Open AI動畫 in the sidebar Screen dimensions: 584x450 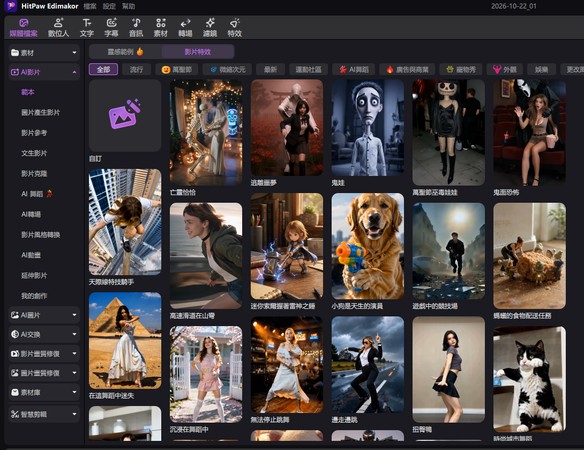click(x=31, y=255)
